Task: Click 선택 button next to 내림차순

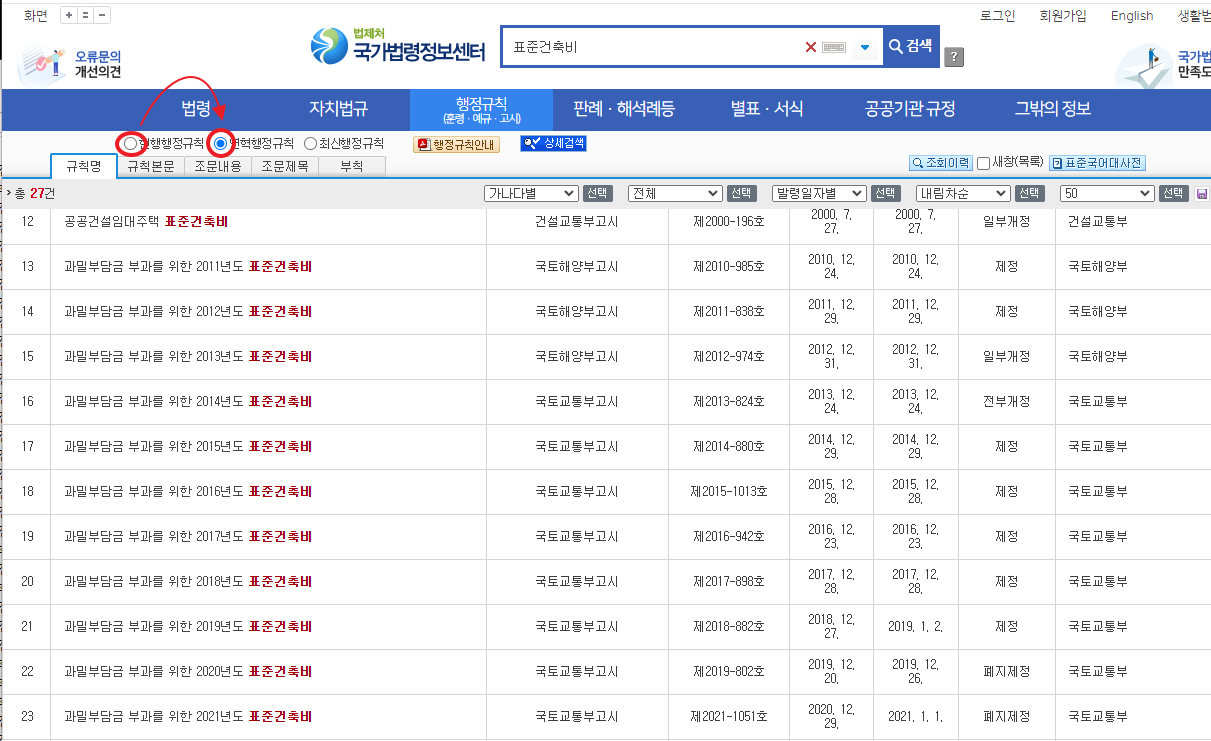Action: 1029,193
